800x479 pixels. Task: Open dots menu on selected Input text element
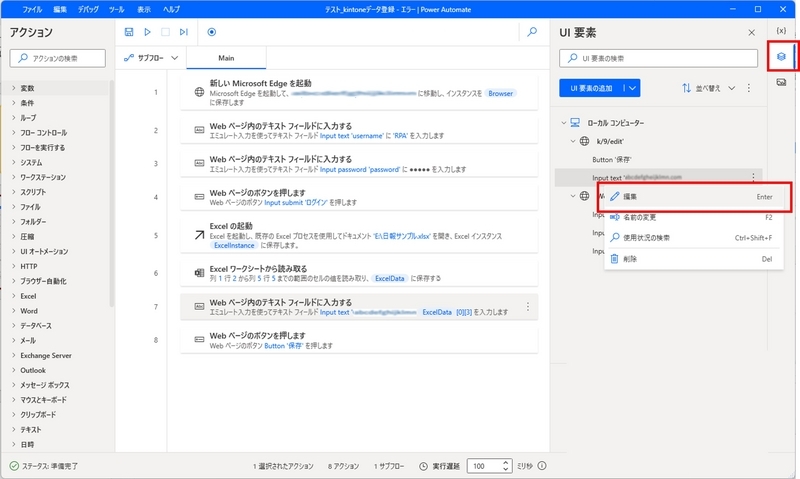click(x=753, y=177)
